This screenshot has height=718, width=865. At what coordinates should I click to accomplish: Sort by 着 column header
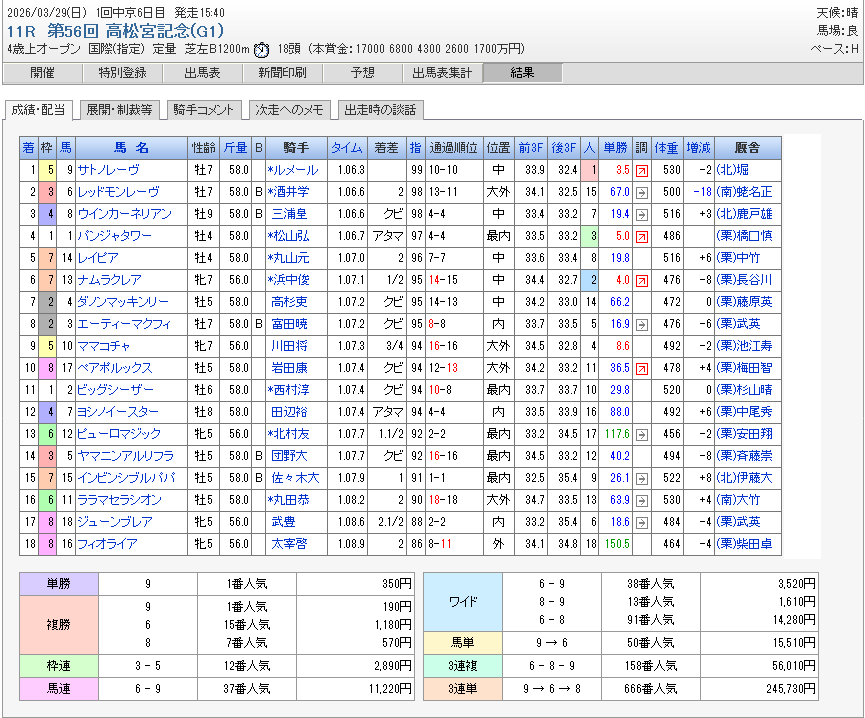click(x=29, y=148)
